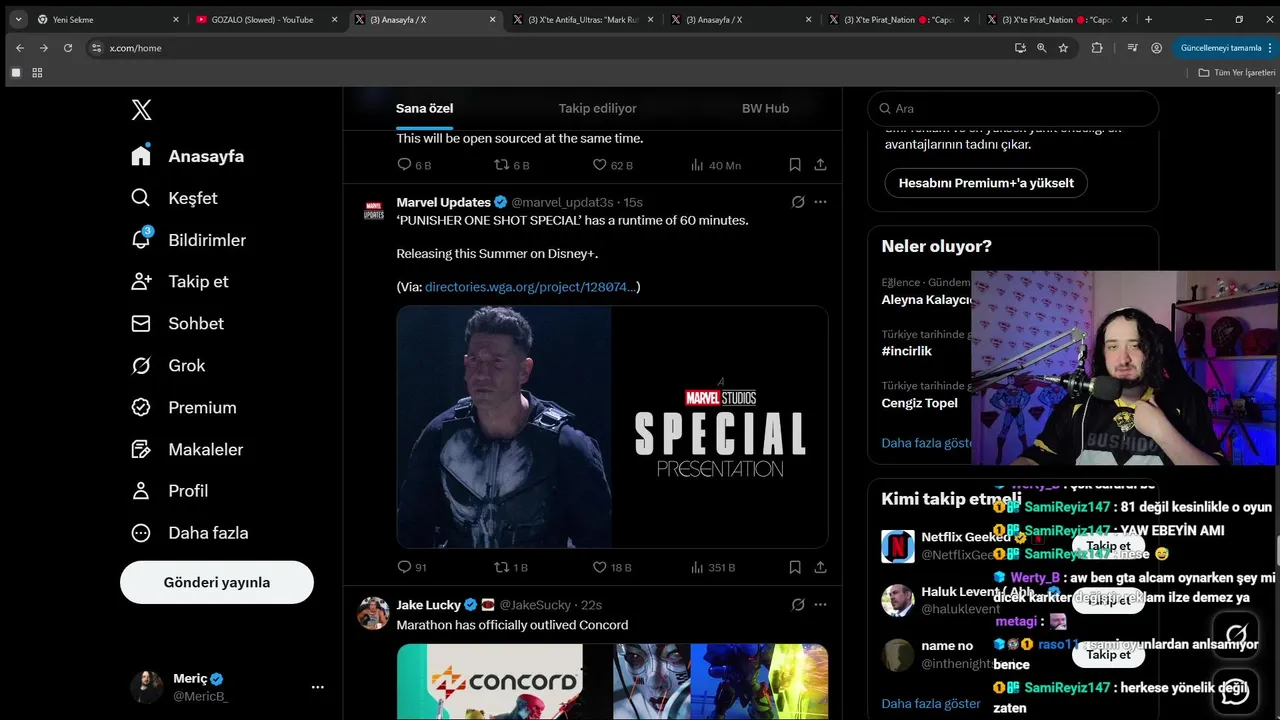Screen dimensions: 1280x720
Task: Click Ara search field
Action: pos(1013,108)
